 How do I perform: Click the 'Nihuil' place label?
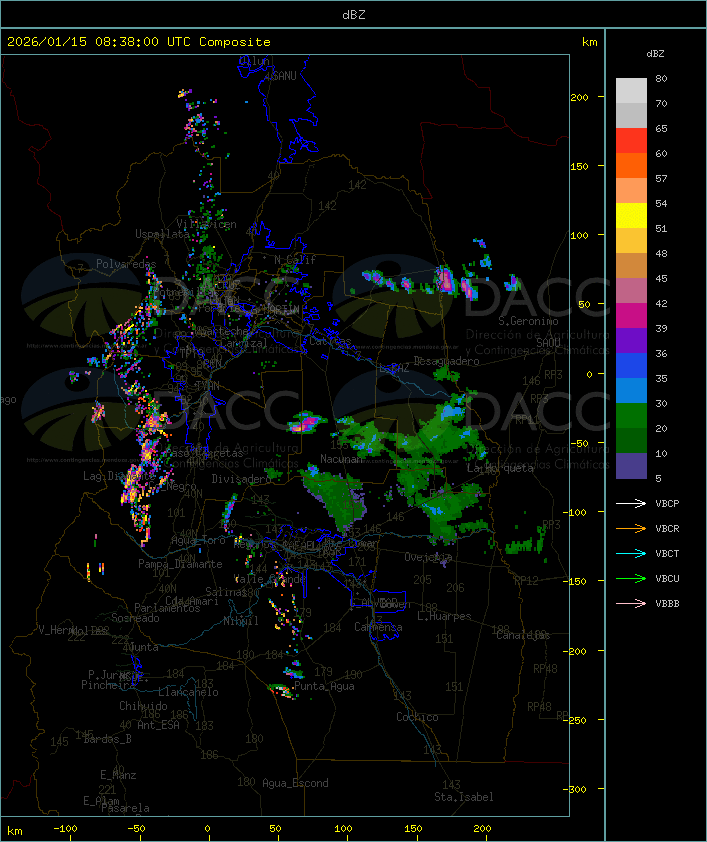(x=241, y=621)
